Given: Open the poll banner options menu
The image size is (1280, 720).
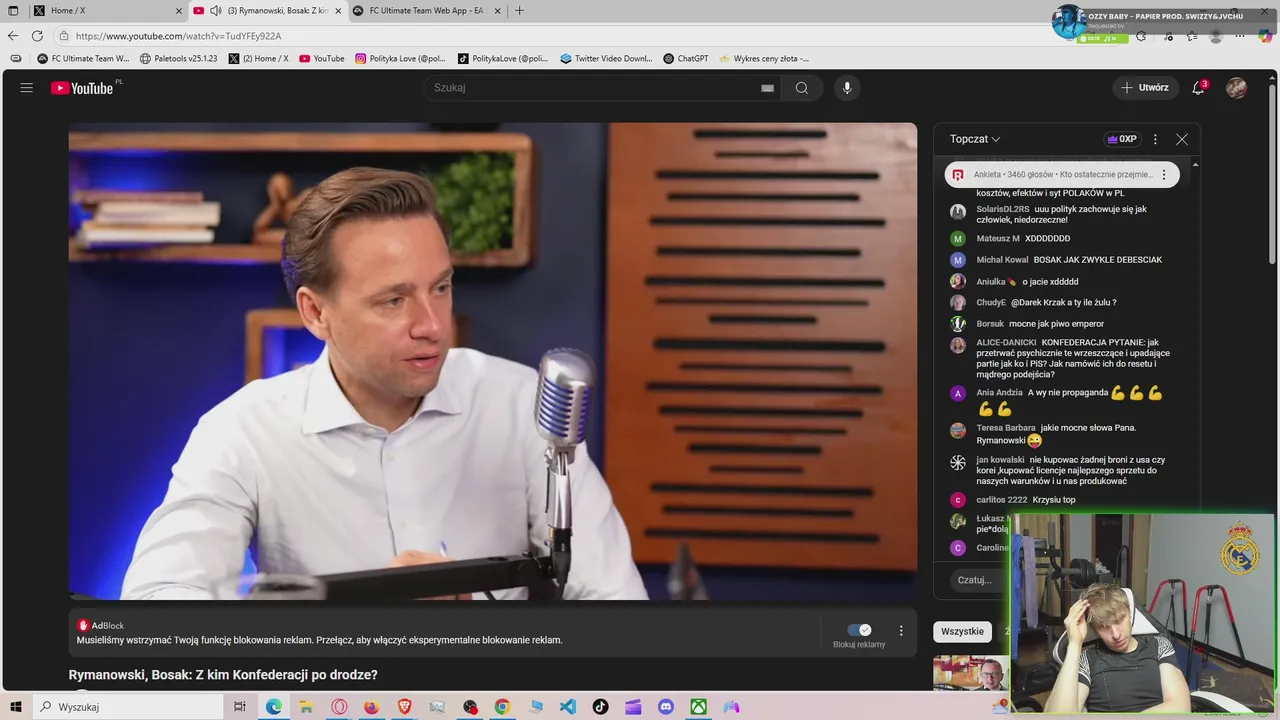Looking at the screenshot, I should coord(1163,175).
